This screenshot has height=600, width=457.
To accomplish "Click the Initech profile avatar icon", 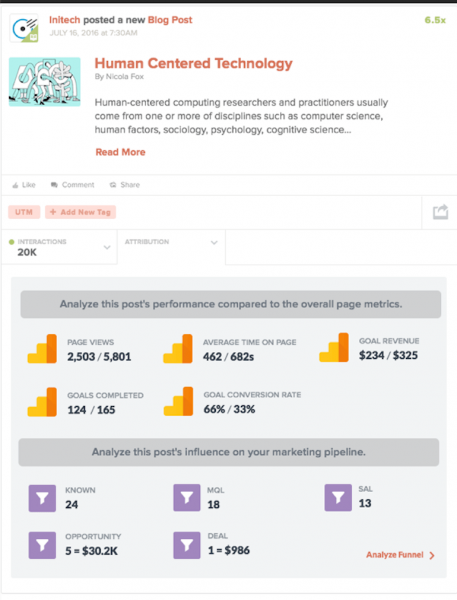I will point(24,28).
